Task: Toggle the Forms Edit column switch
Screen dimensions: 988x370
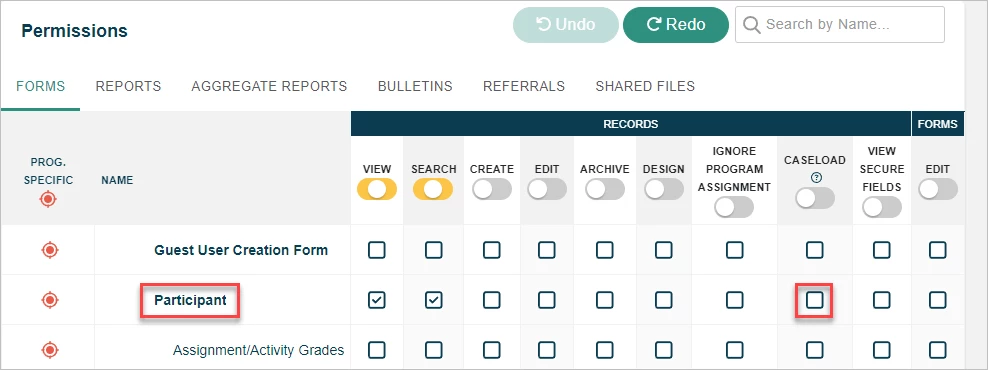Action: [x=938, y=188]
